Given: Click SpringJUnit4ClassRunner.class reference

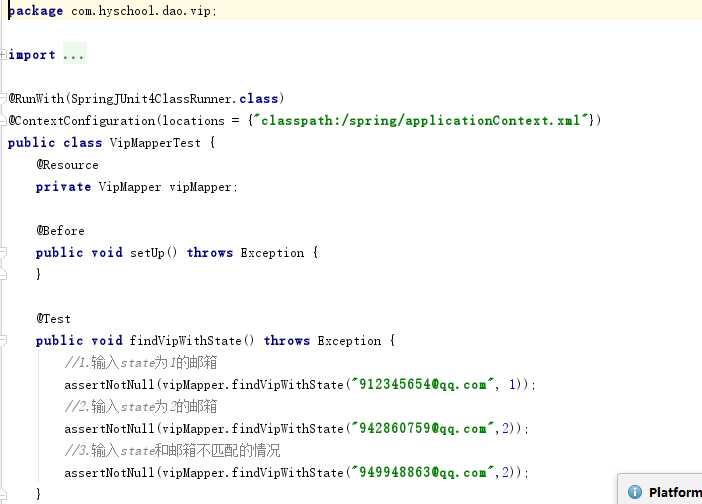Looking at the screenshot, I should coord(175,98).
